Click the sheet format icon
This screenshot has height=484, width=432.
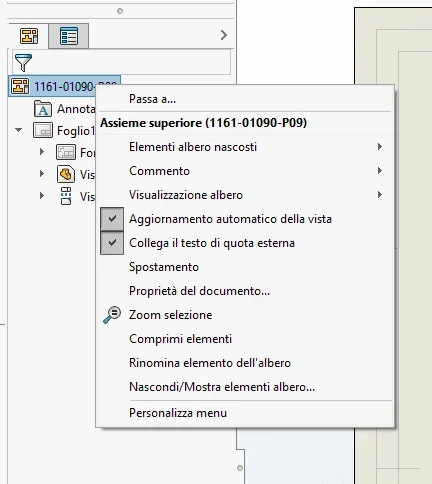click(x=66, y=152)
